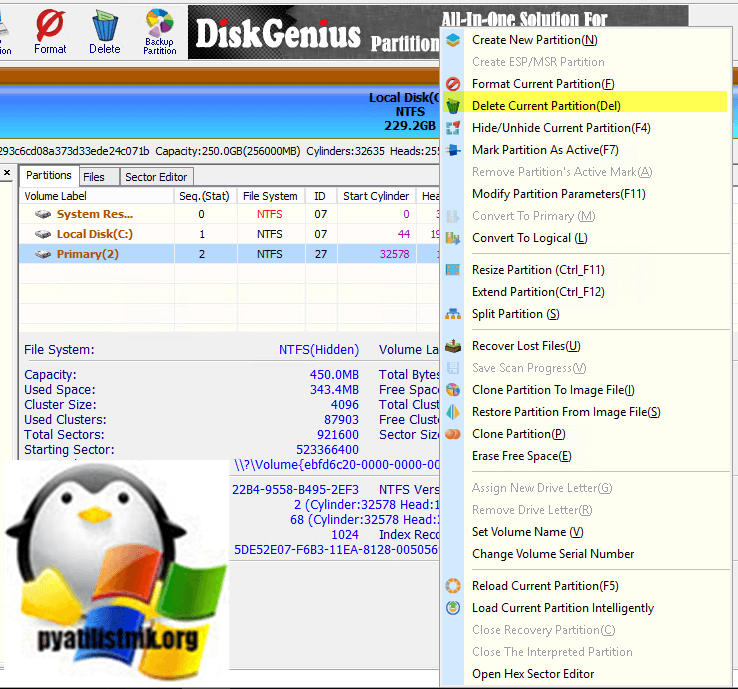Click the Convert To Logical icon

(x=453, y=238)
